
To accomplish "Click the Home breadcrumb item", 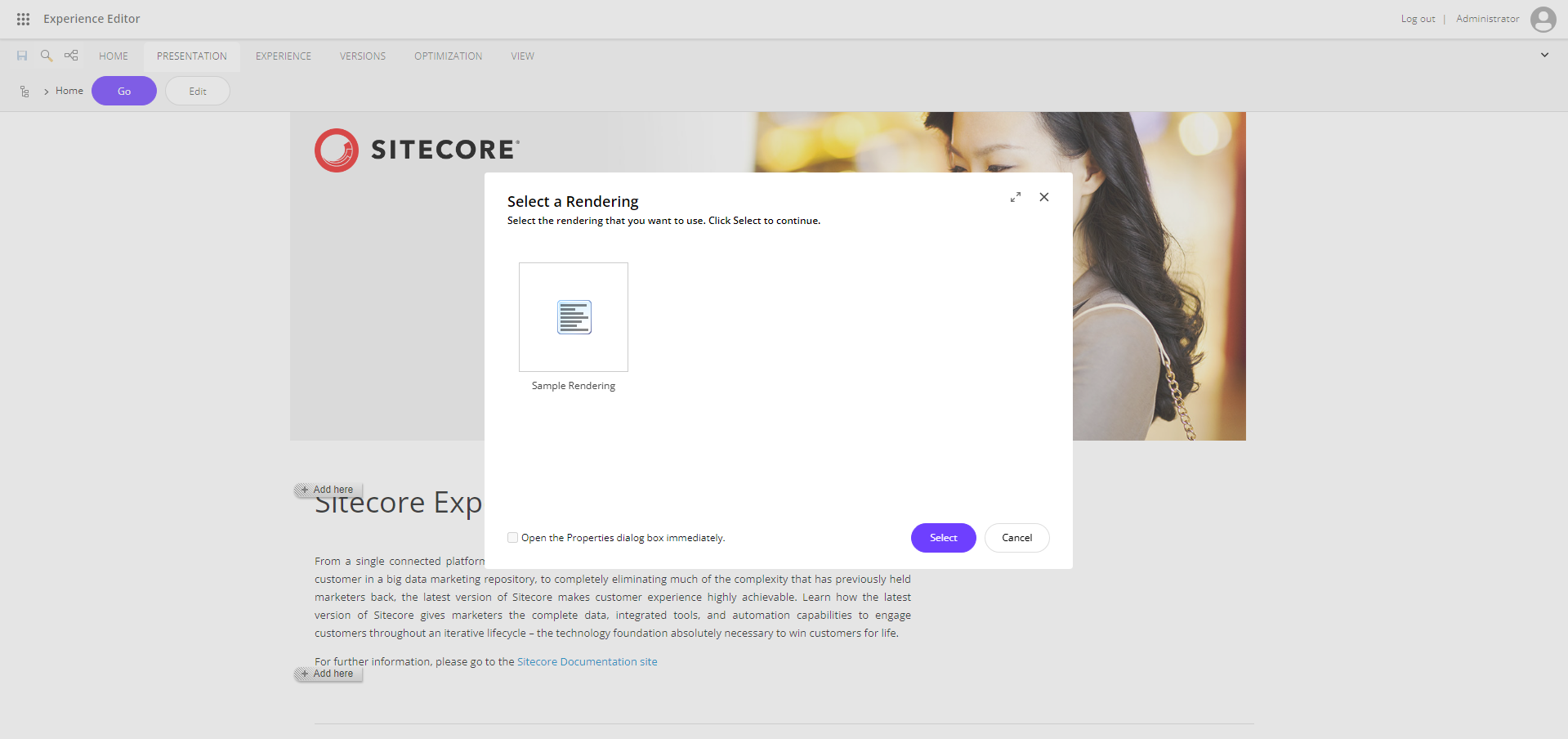I will pyautogui.click(x=69, y=91).
